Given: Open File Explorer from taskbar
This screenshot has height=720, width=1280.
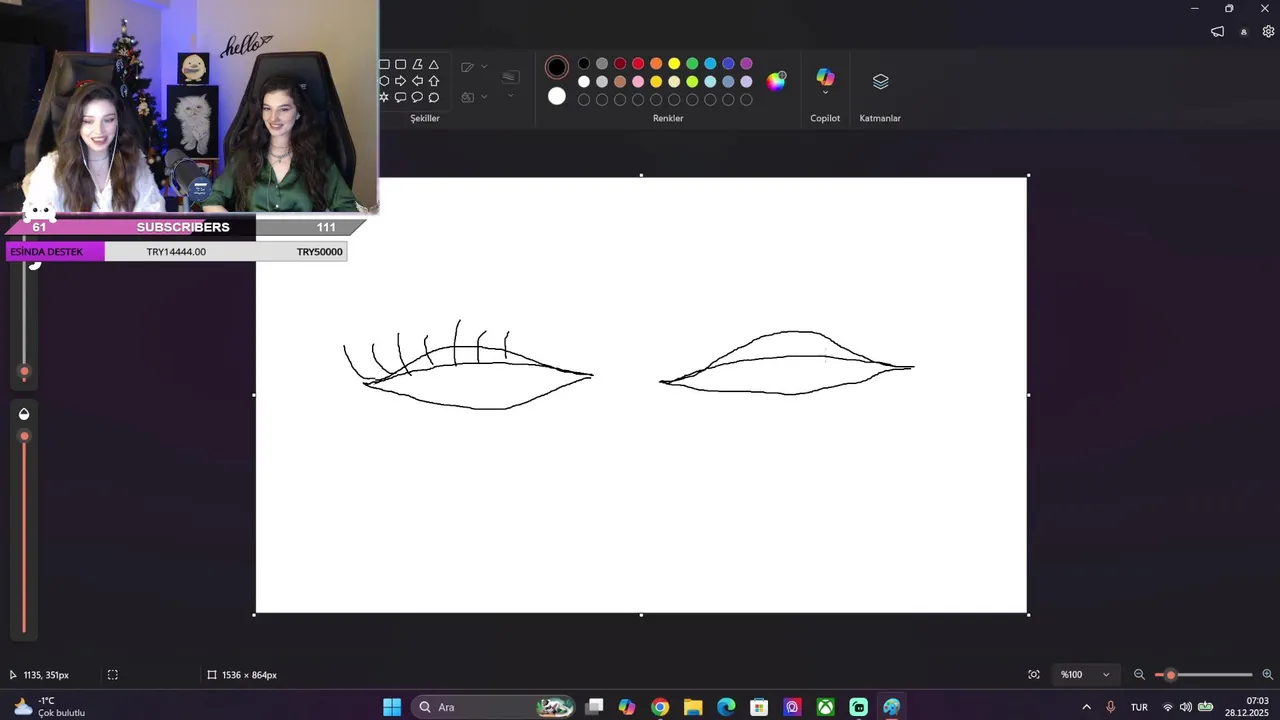Looking at the screenshot, I should pos(693,707).
